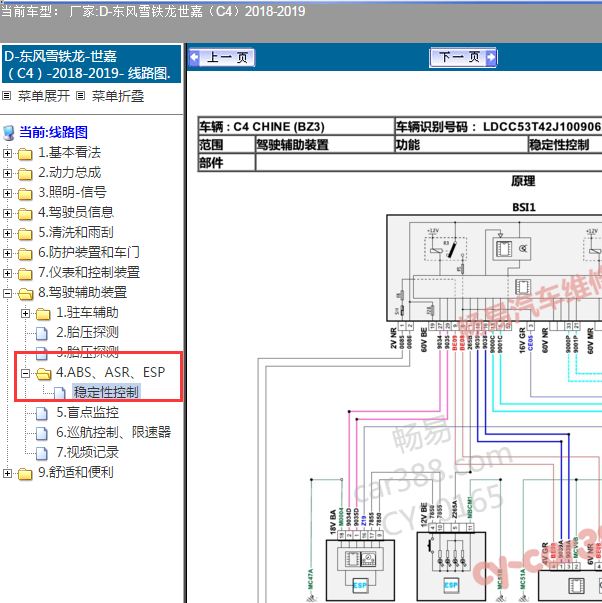The image size is (602, 603).
Task: Go to previous page with 上一页 button
Action: point(222,58)
